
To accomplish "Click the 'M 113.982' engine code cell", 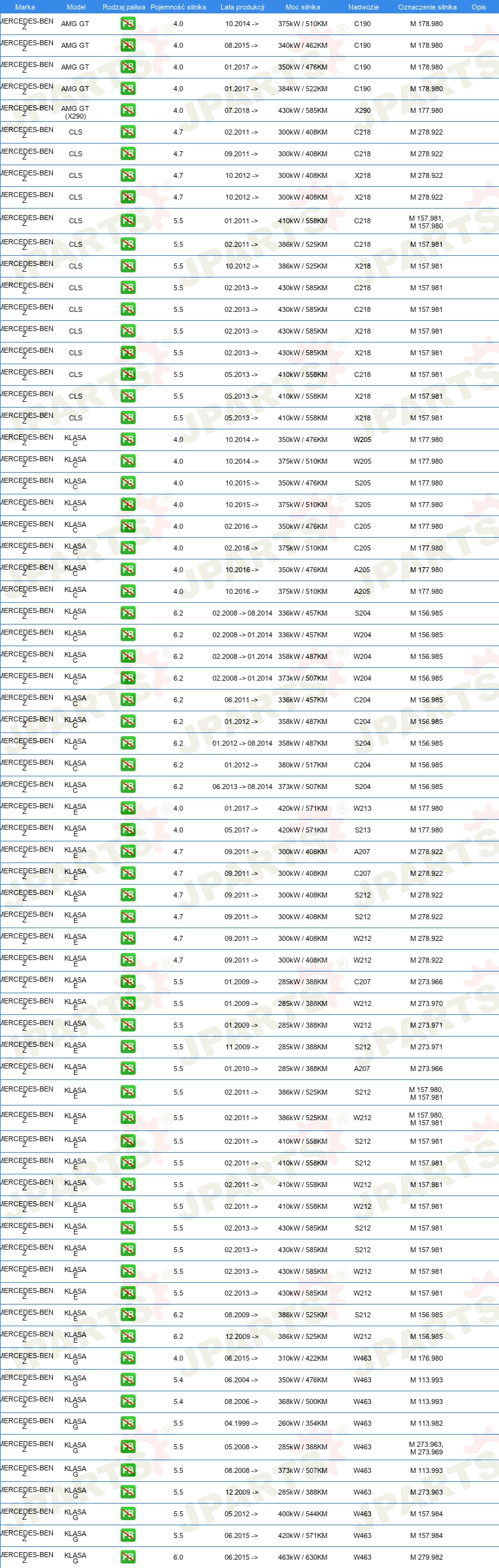I will coord(426,1423).
